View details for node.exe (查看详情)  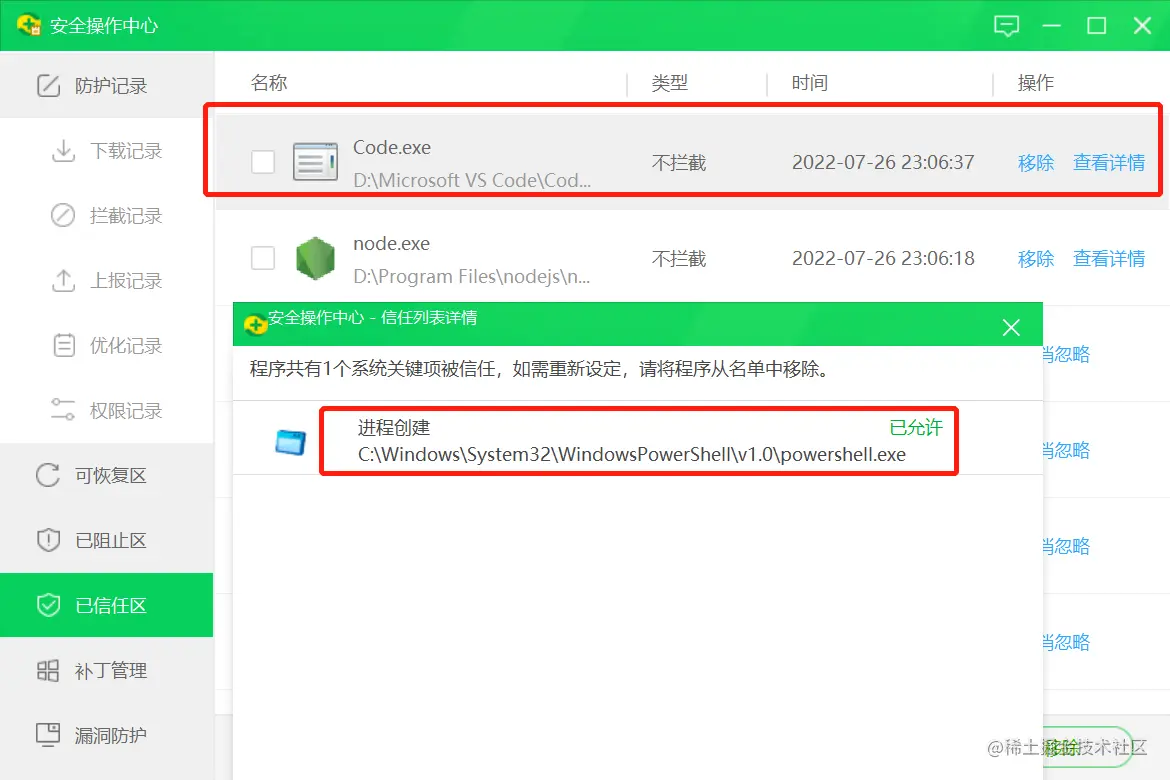click(1109, 259)
